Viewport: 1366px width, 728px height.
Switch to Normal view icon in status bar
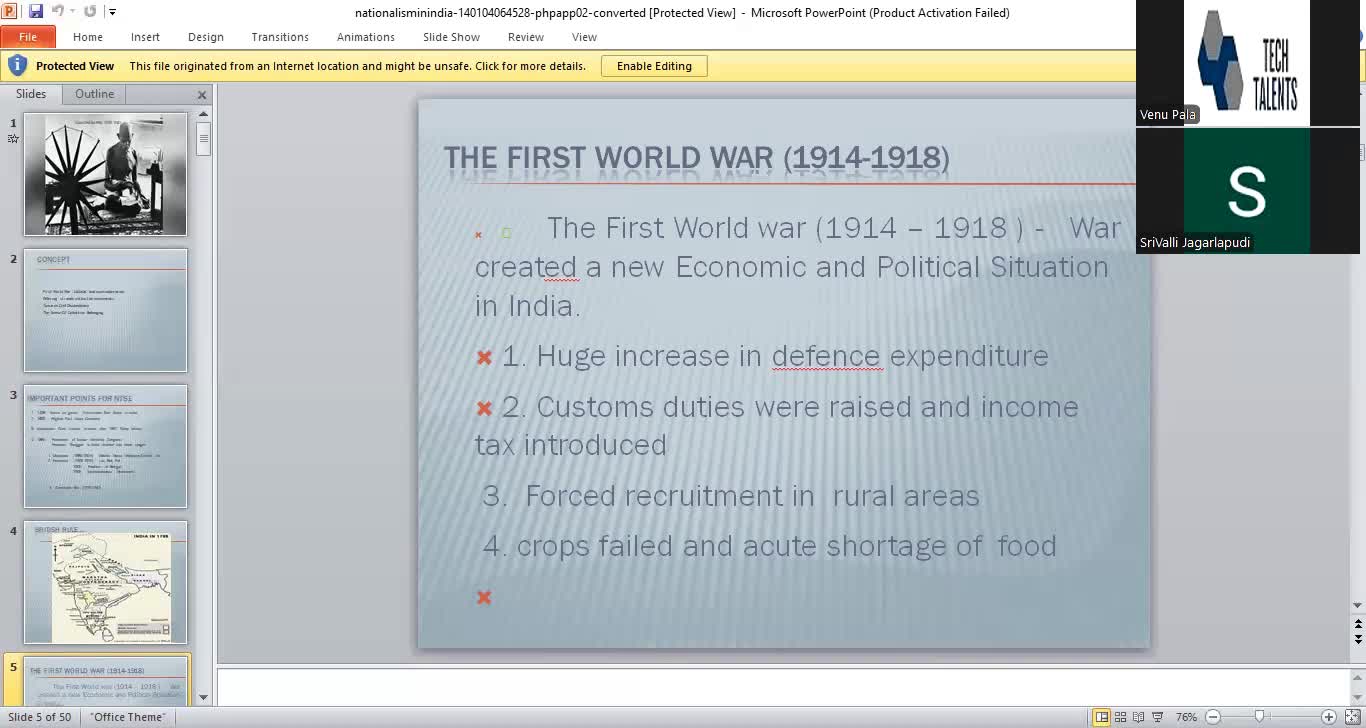1101,717
